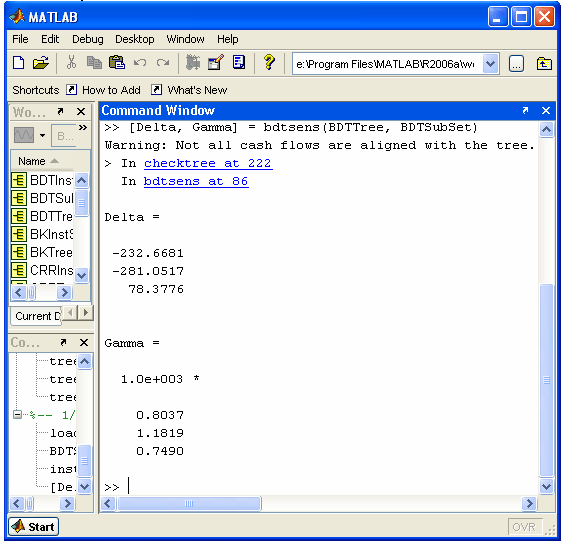
Task: Show previous tab using left arrow
Action: [x=71, y=312]
